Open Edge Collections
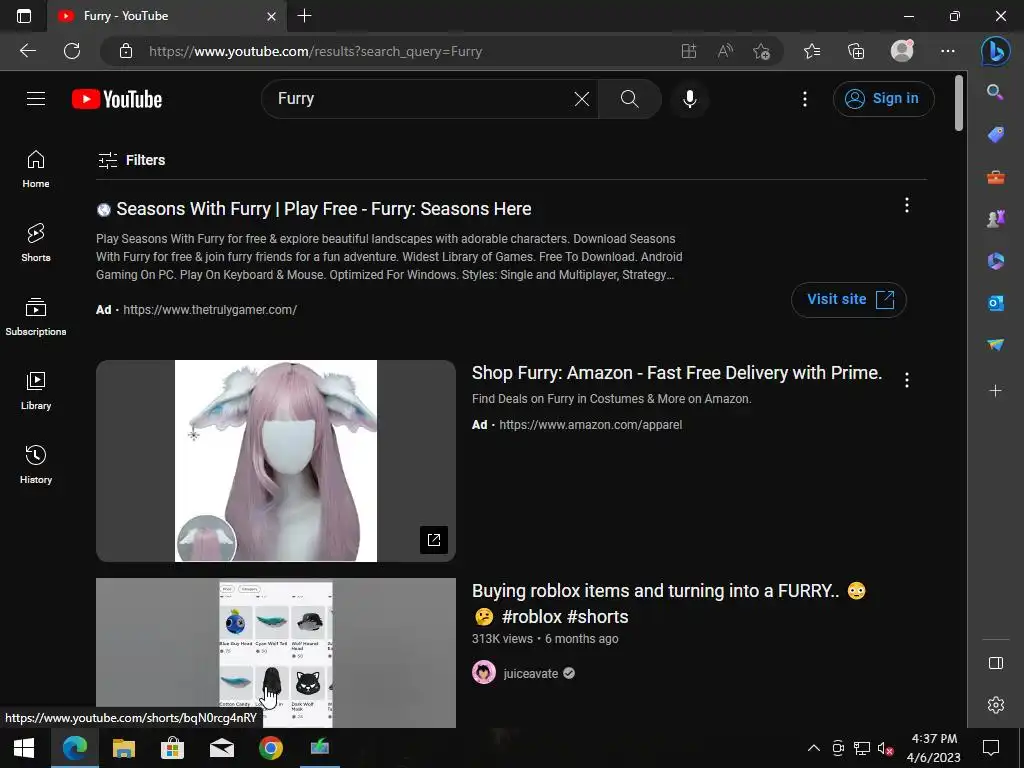Screen dimensions: 1024x768 click(x=856, y=51)
